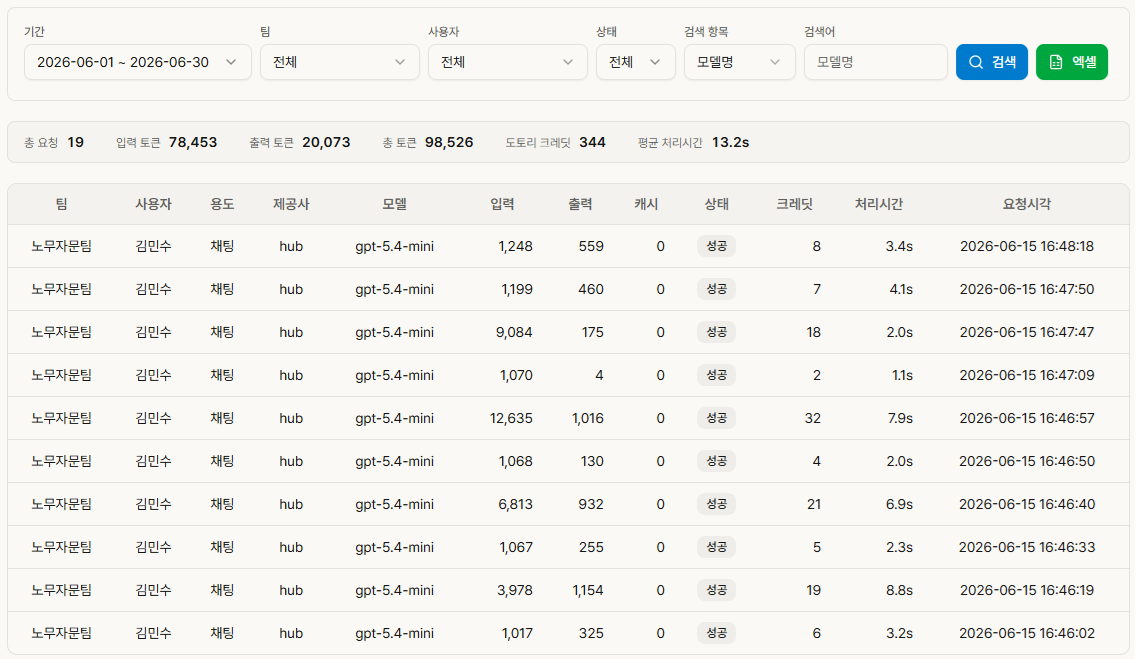Click gpt-5.4-mini in the 16:47:09 row
1137x663 pixels.
394,375
